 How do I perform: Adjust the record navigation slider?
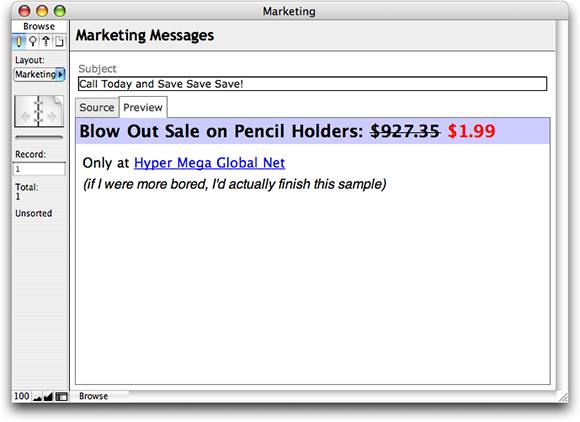(39, 137)
